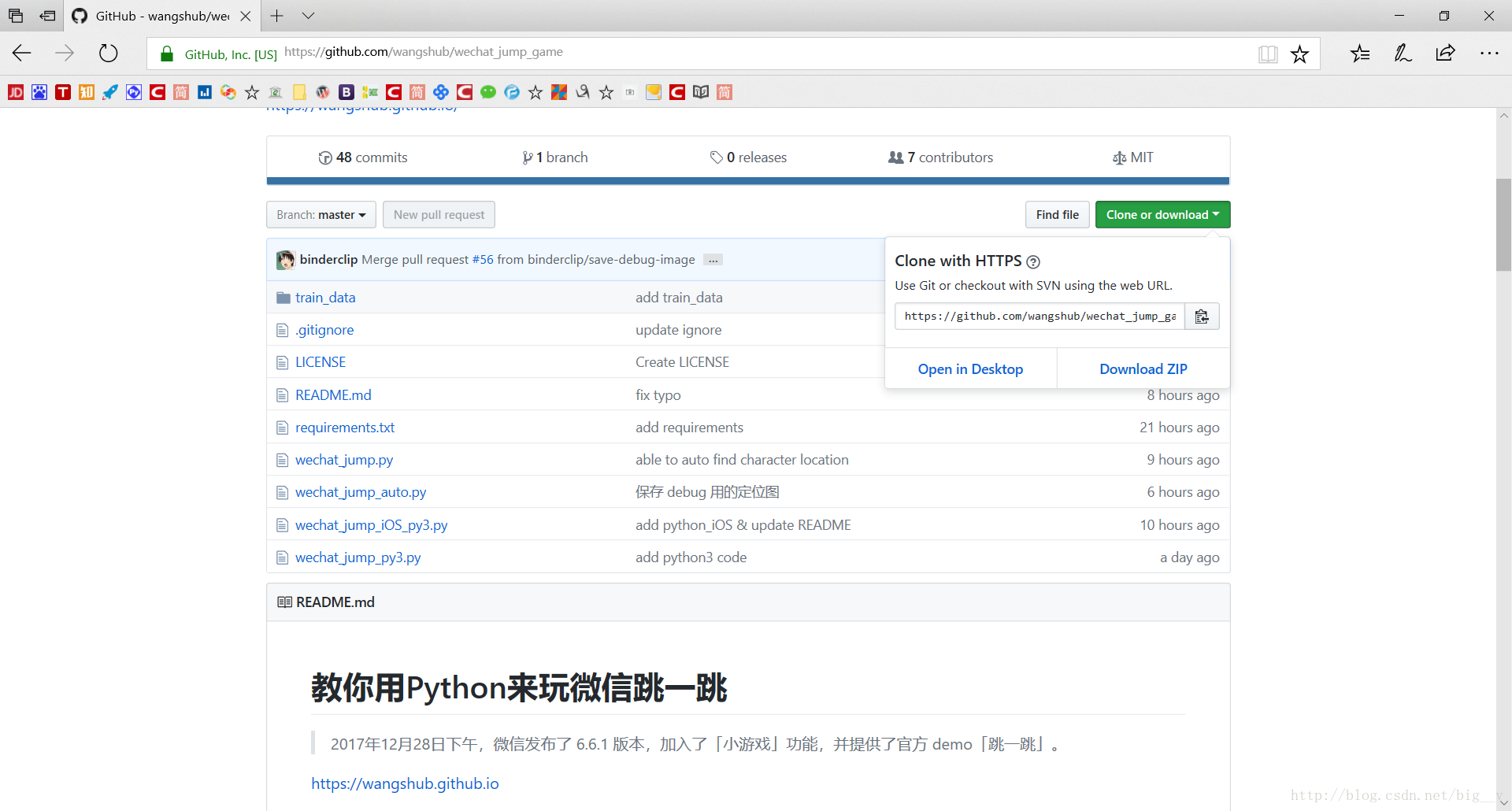This screenshot has height=811, width=1512.
Task: Open the favorites hub
Action: [1360, 54]
